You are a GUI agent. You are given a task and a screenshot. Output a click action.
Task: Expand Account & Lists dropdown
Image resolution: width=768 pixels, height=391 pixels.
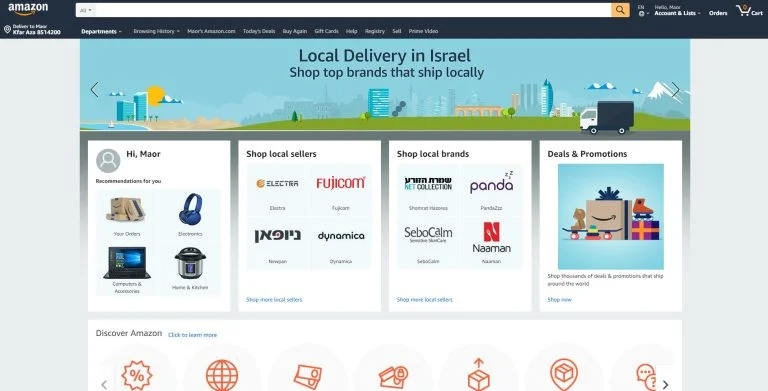[677, 13]
